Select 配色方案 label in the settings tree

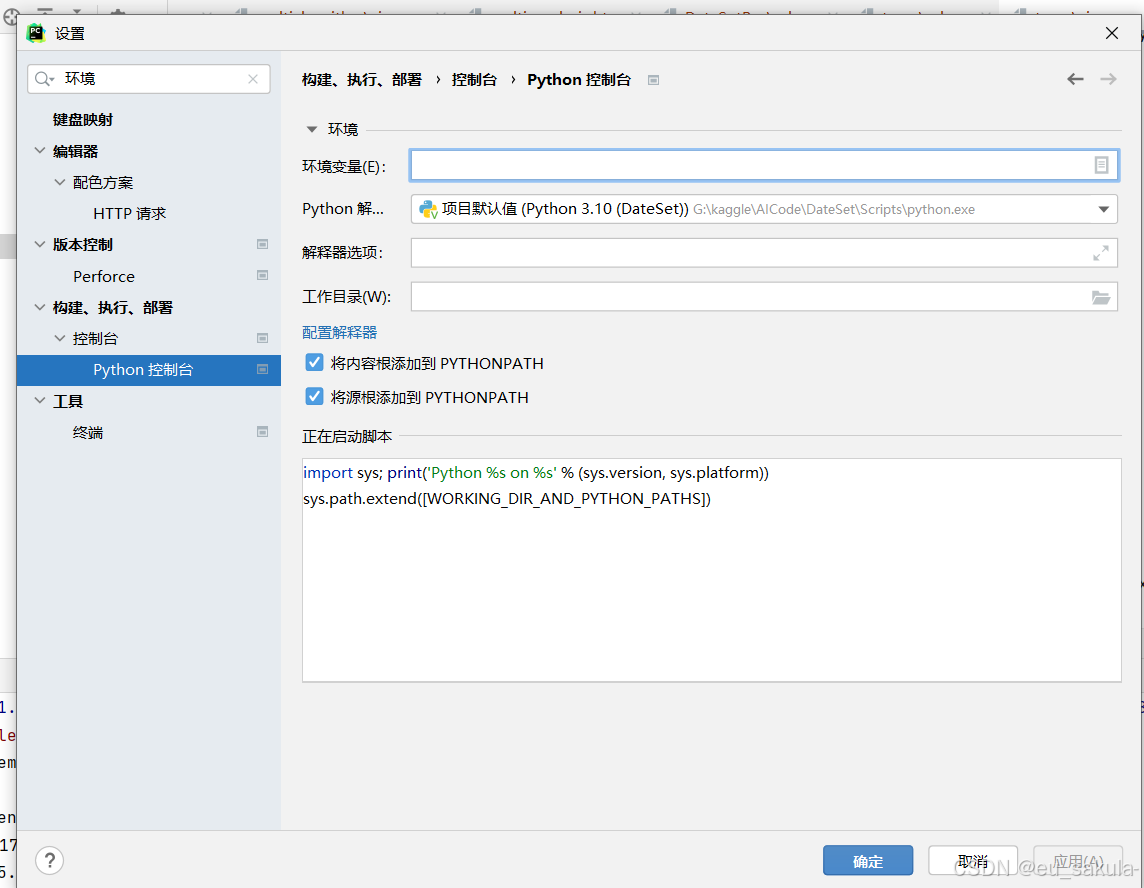click(103, 182)
